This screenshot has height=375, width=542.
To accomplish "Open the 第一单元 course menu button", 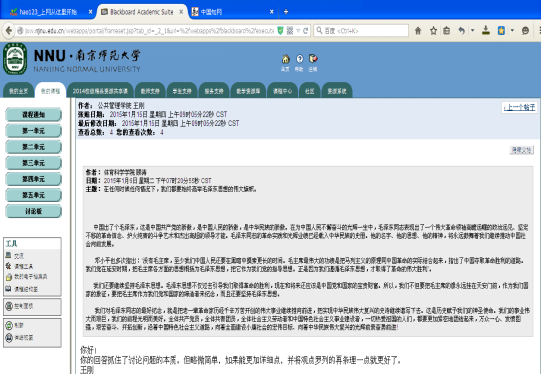I will pos(34,131).
